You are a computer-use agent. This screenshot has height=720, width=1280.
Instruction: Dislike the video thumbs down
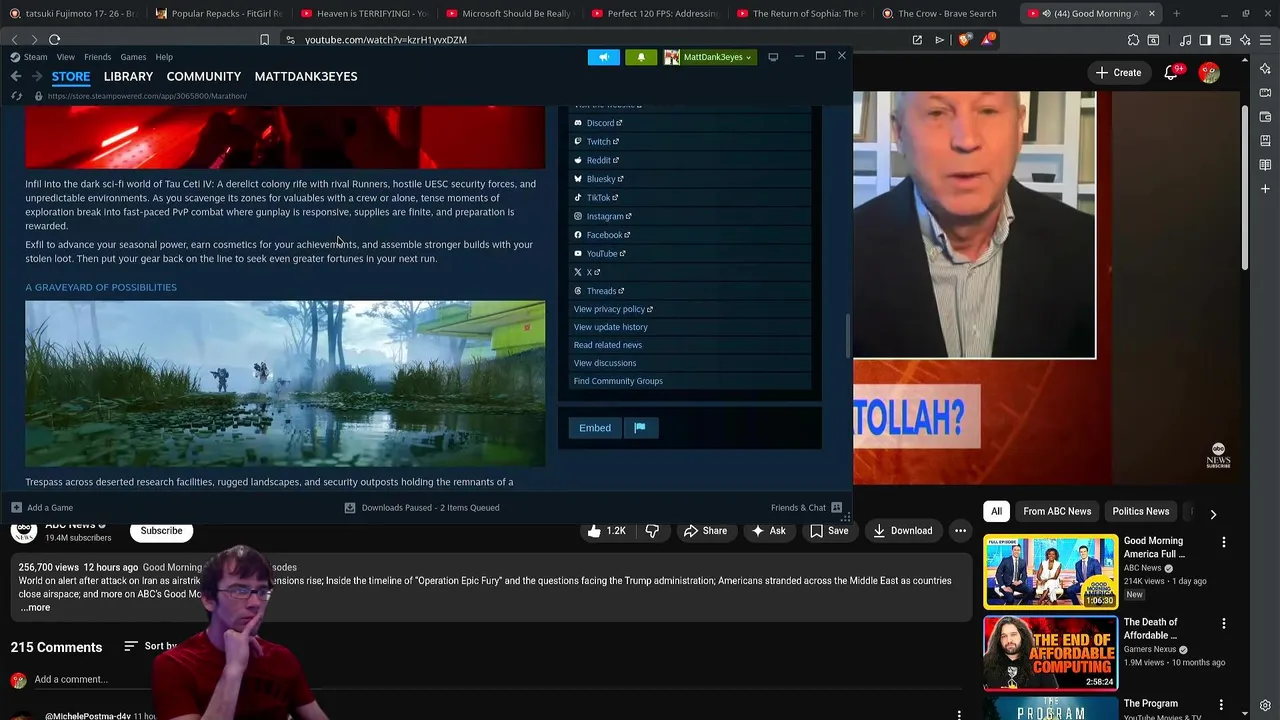[652, 531]
